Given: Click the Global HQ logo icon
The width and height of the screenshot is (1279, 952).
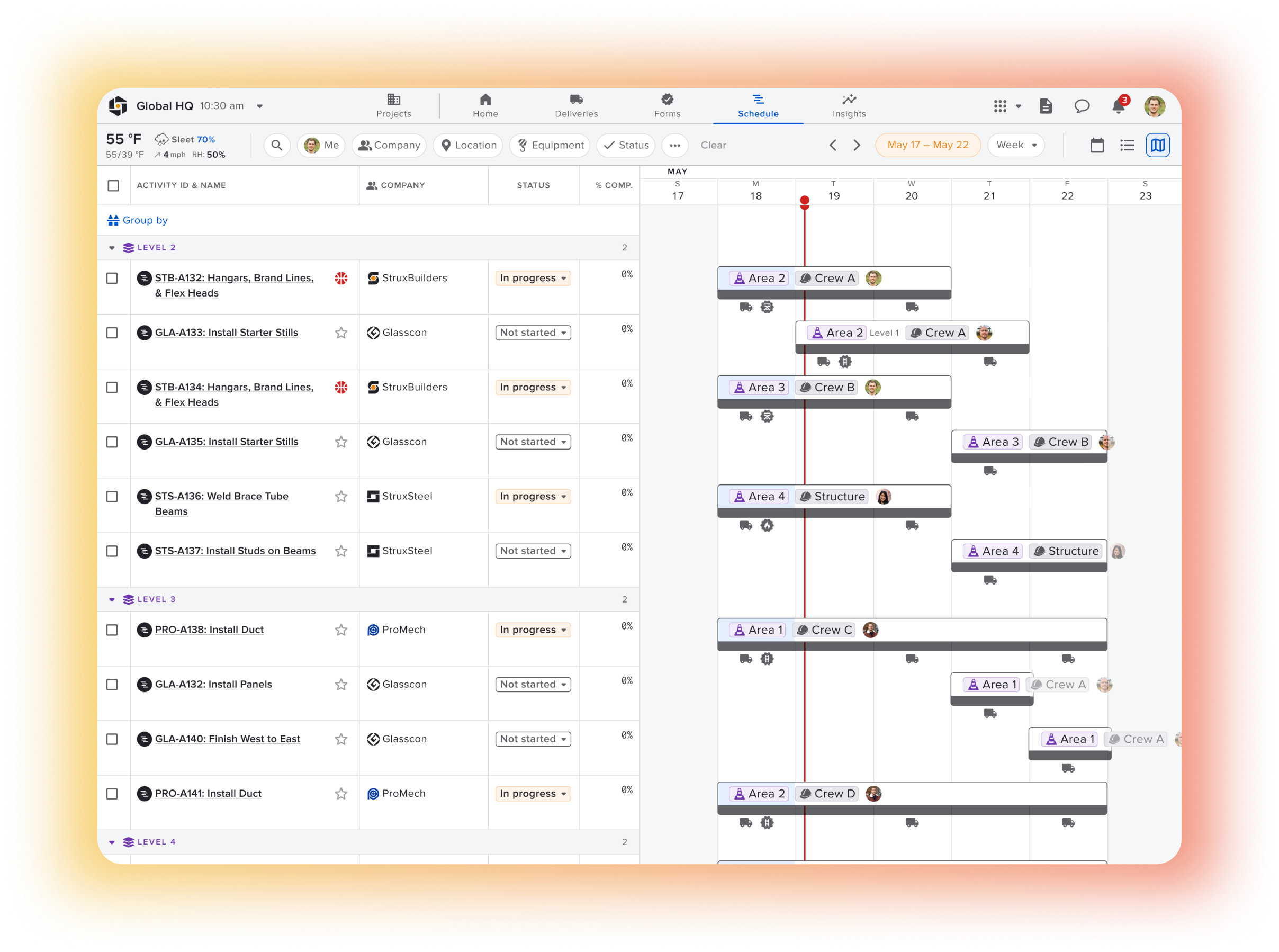Looking at the screenshot, I should tap(118, 105).
